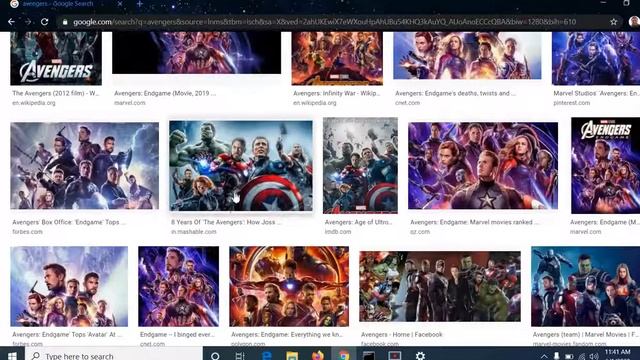Go back to the previous page

11,22
